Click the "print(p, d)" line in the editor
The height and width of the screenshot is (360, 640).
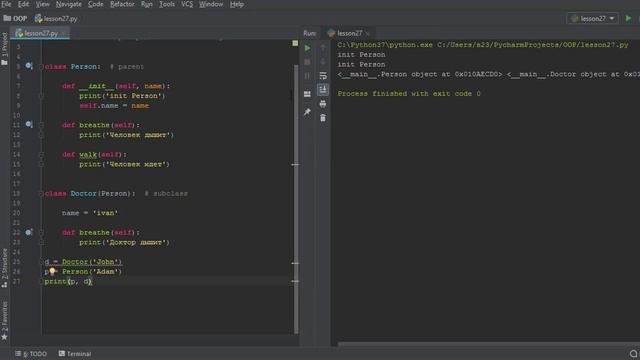69,281
